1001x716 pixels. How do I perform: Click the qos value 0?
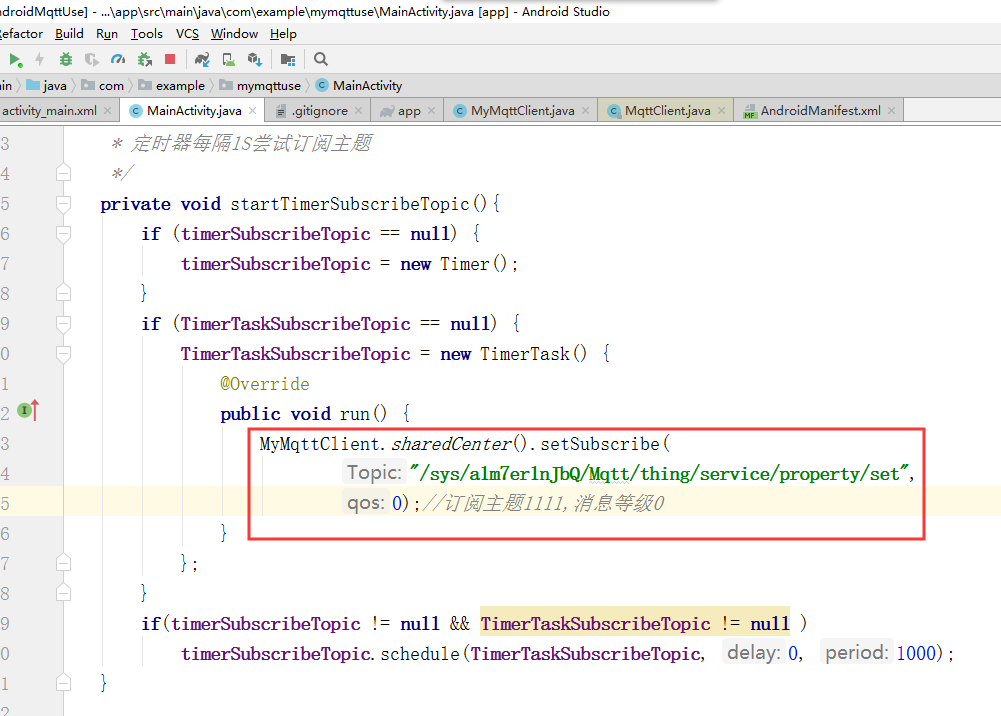396,503
